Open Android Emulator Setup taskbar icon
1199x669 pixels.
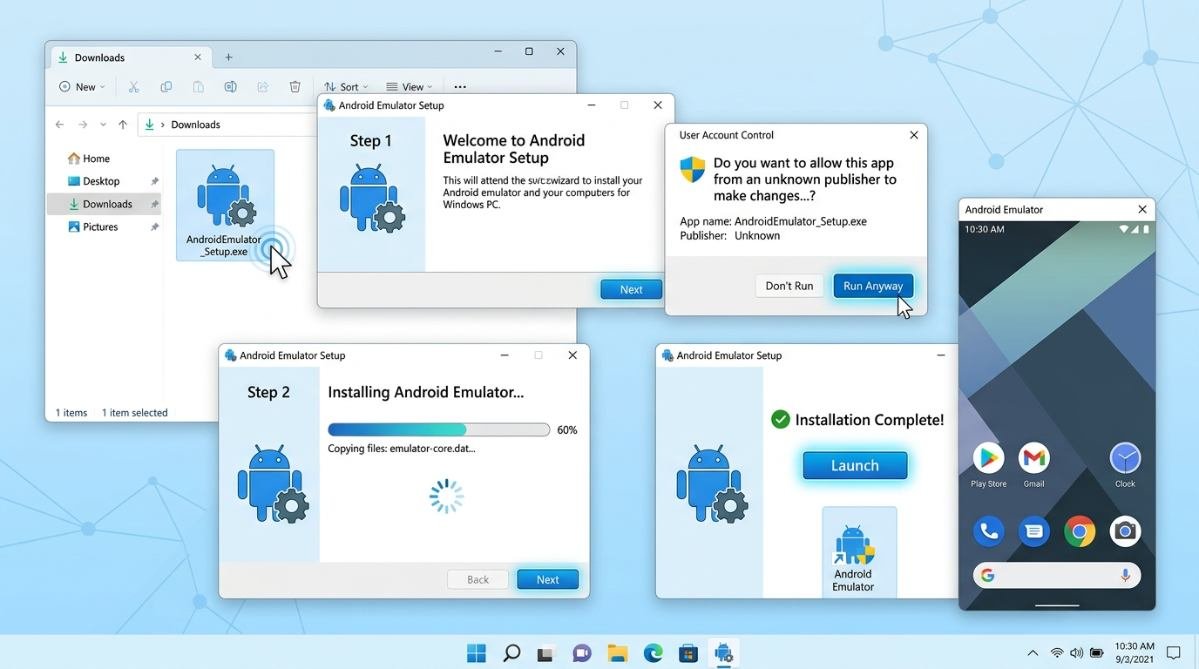click(x=723, y=653)
